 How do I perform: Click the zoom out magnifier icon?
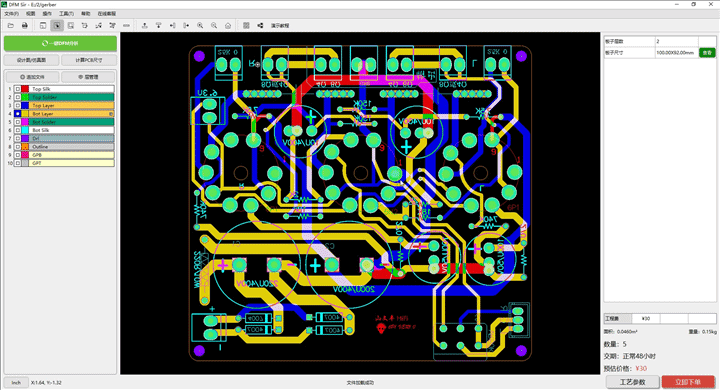pos(214,26)
